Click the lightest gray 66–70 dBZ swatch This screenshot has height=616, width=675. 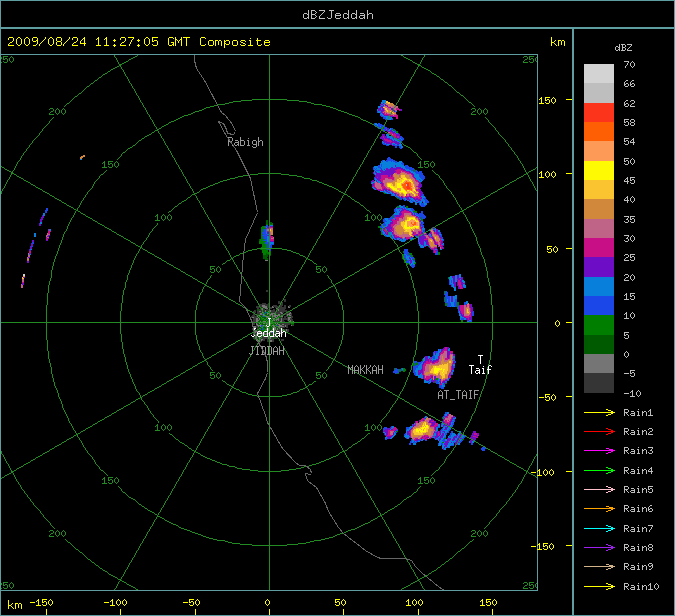point(599,74)
